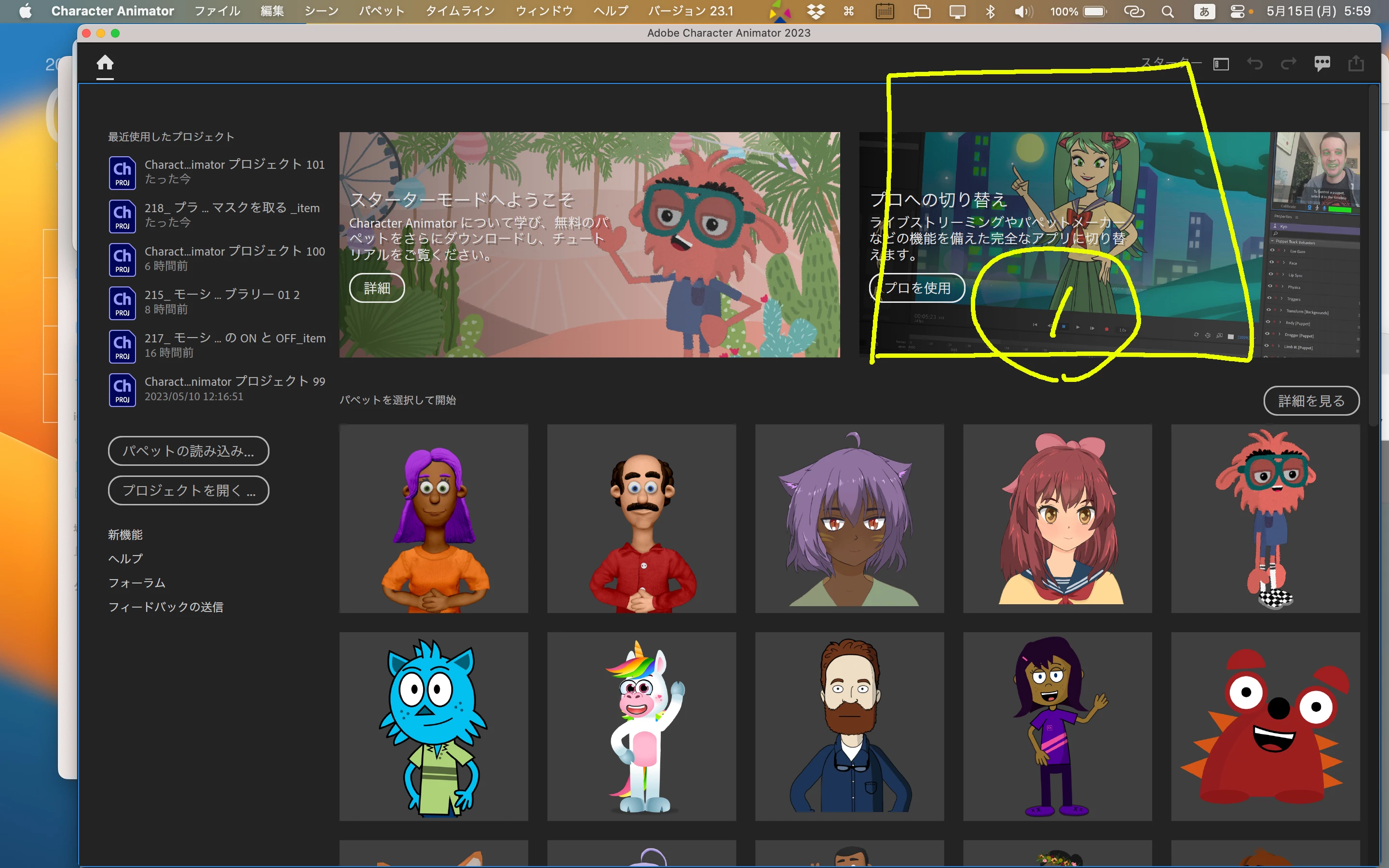Click the redo arrow icon

coord(1288,64)
